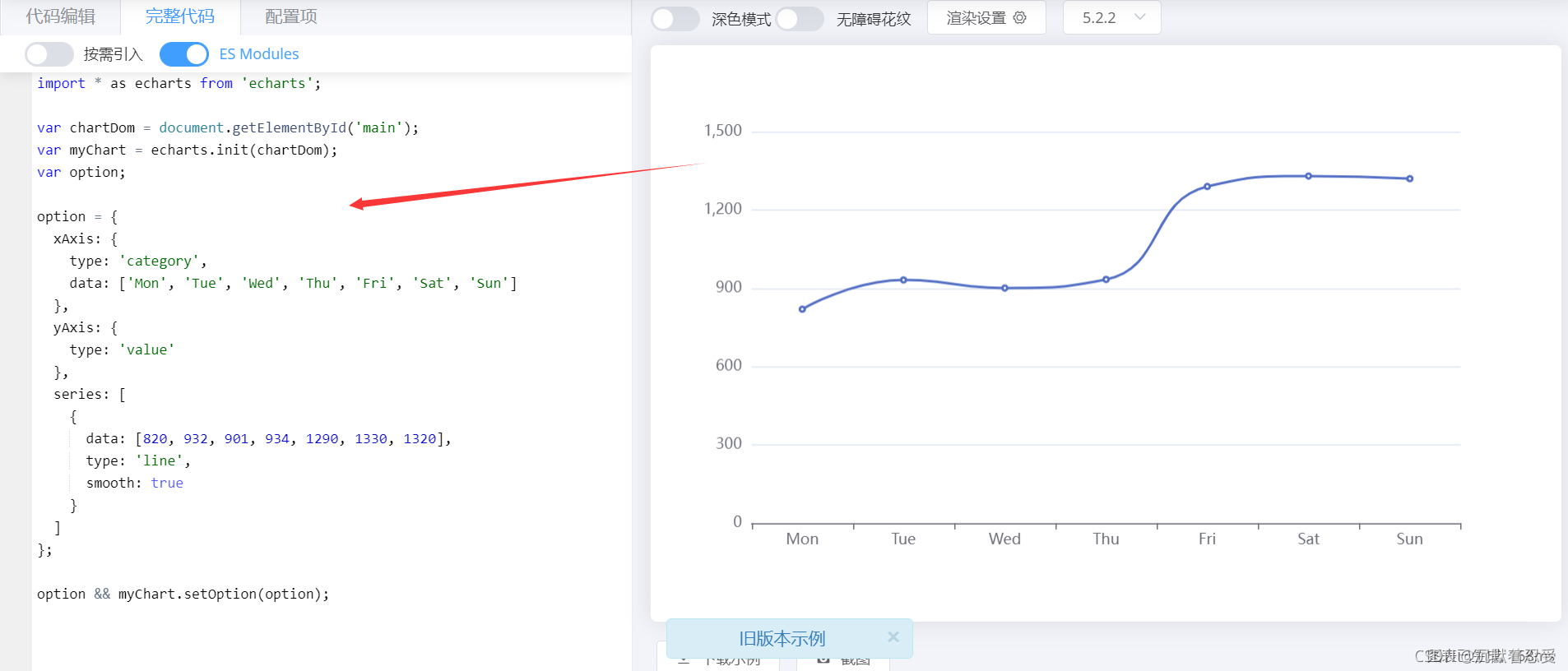Click the Sun data point on chart
1568x671 pixels.
pyautogui.click(x=1409, y=178)
